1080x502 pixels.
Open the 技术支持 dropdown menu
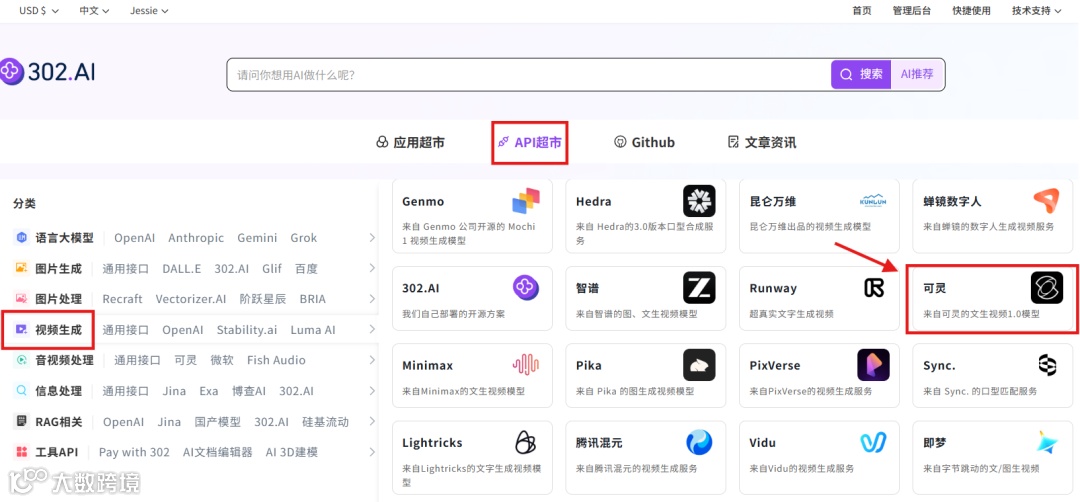pyautogui.click(x=1037, y=10)
